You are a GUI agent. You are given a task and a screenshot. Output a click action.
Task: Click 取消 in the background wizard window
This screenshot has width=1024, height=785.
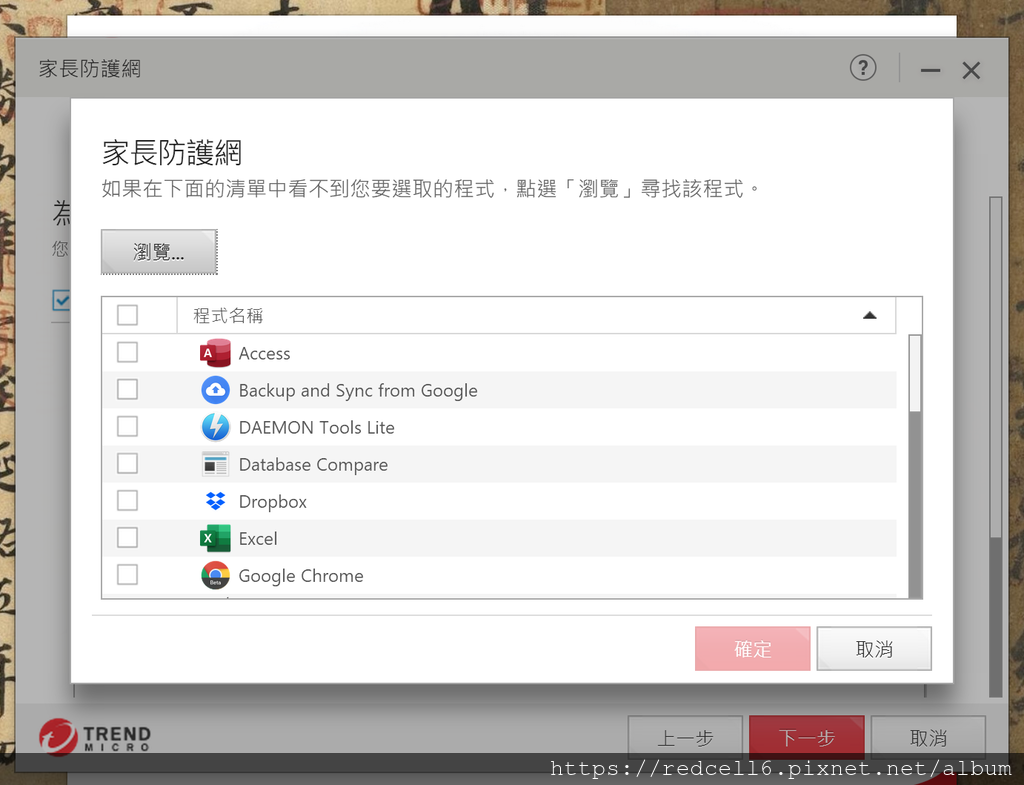tap(928, 737)
